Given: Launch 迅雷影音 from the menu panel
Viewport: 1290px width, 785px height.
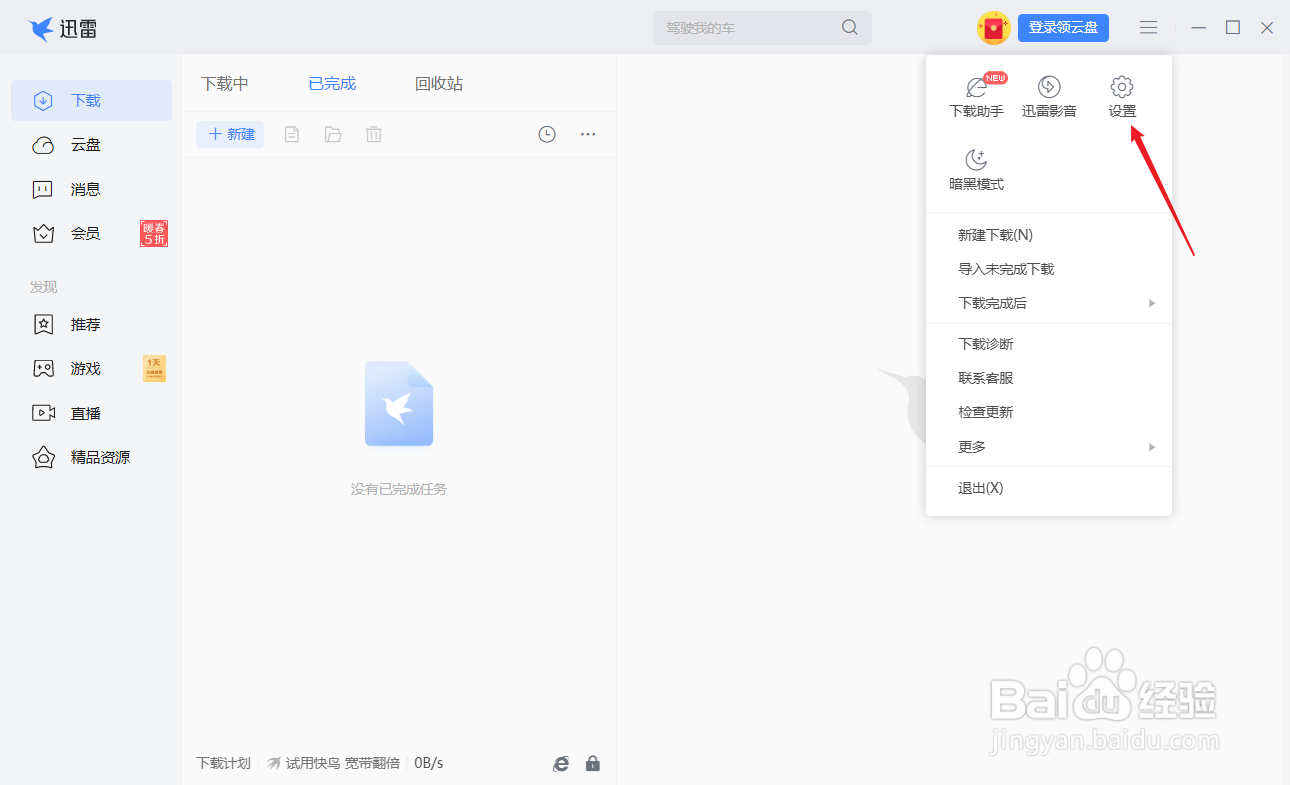Looking at the screenshot, I should tap(1049, 95).
